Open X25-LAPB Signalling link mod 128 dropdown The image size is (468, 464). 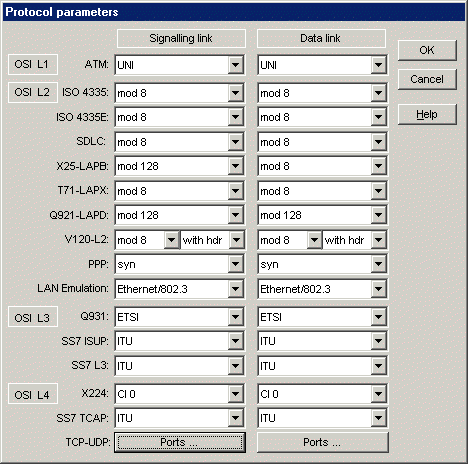point(235,166)
